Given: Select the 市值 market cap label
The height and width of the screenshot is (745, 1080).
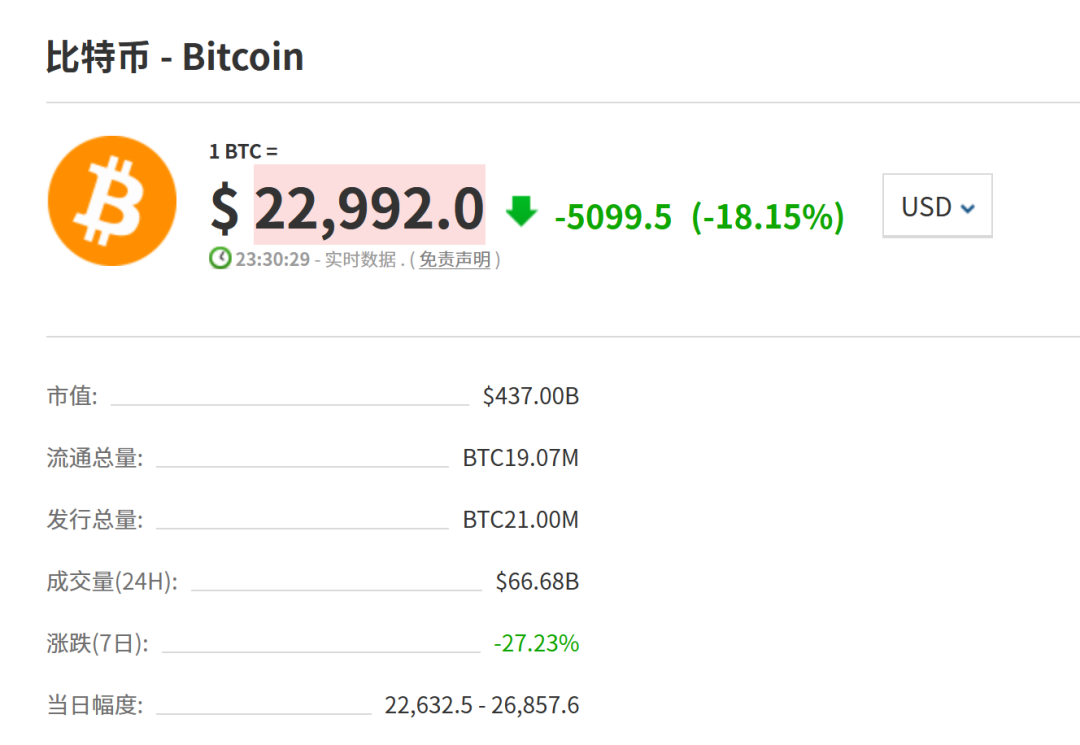Looking at the screenshot, I should tap(72, 396).
